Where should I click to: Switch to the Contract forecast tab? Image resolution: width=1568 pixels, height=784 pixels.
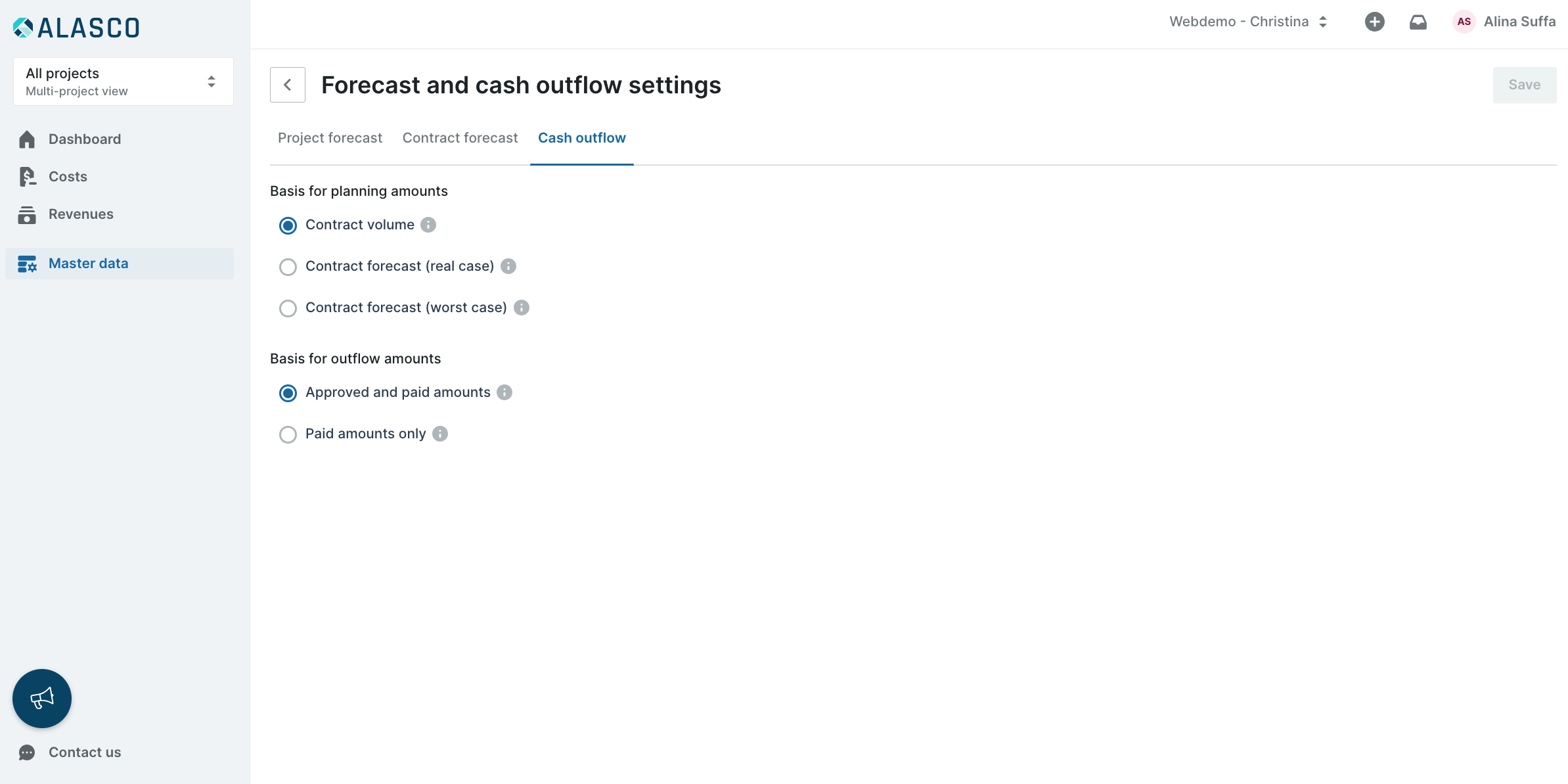coord(460,138)
